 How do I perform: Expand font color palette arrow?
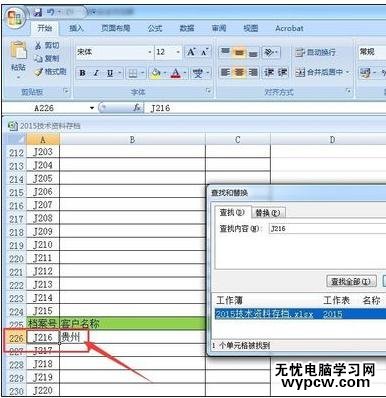(185, 73)
